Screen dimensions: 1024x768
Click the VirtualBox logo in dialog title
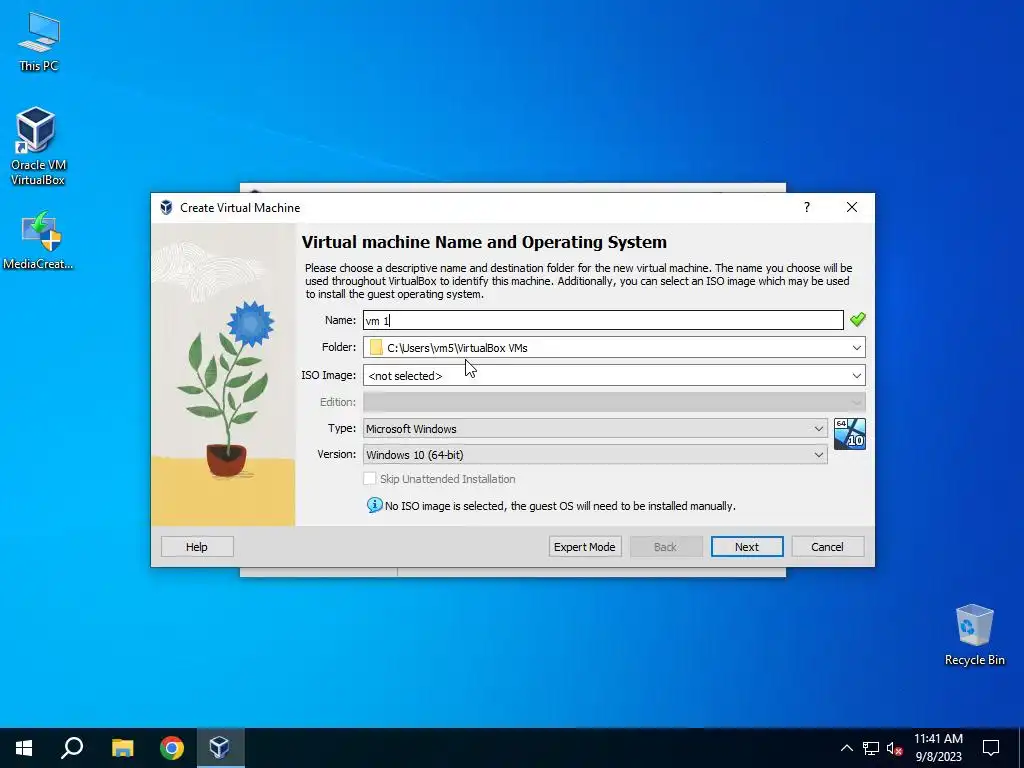click(x=167, y=207)
